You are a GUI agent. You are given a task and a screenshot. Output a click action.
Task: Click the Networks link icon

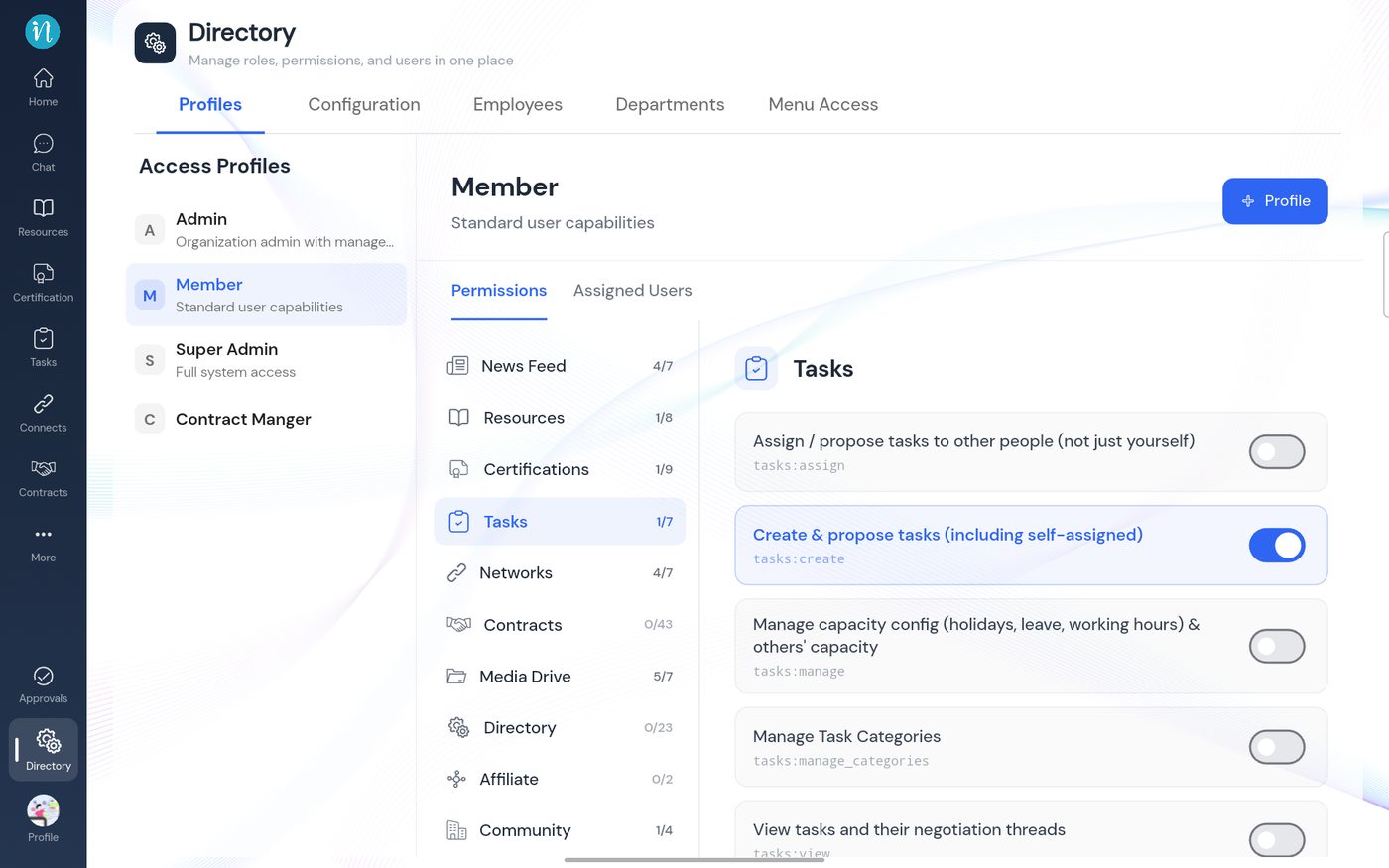pyautogui.click(x=456, y=573)
